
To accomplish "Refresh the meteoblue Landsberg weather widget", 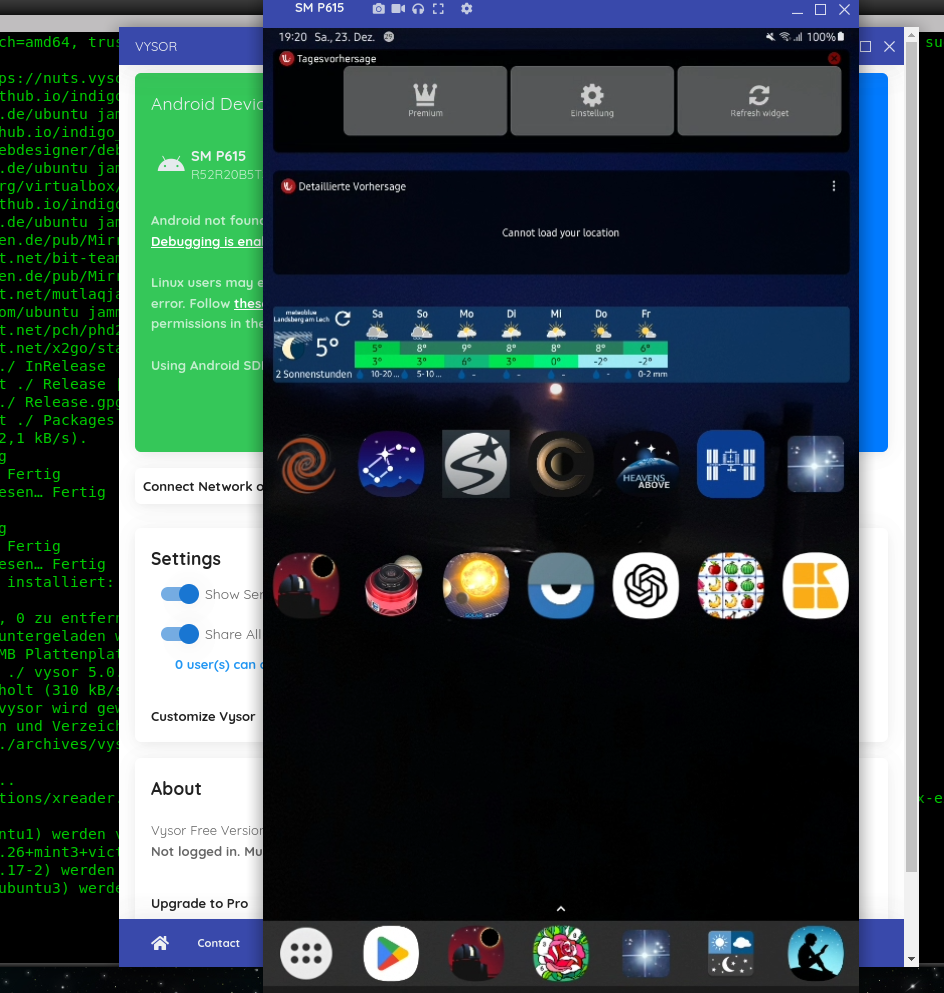I will (343, 319).
